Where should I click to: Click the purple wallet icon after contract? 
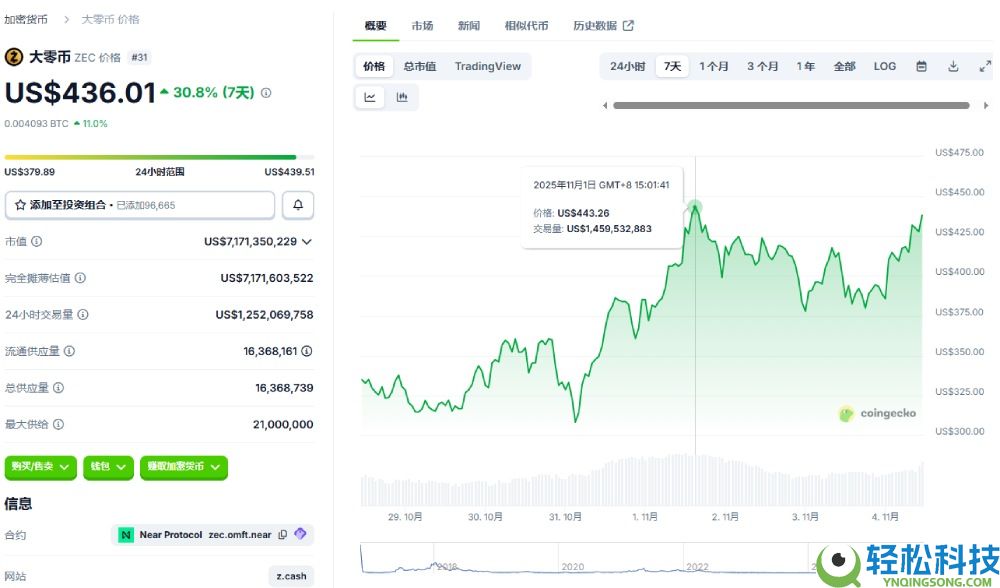pyautogui.click(x=300, y=534)
